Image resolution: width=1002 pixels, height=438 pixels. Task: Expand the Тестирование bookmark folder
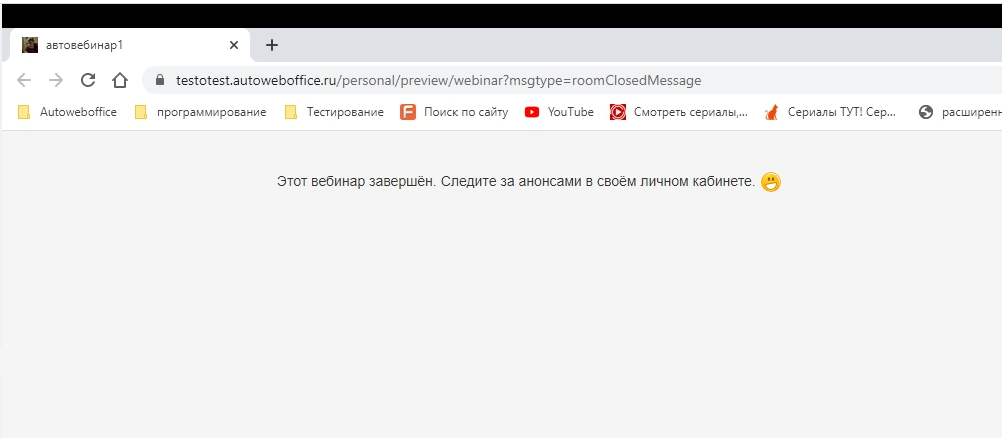click(x=334, y=112)
